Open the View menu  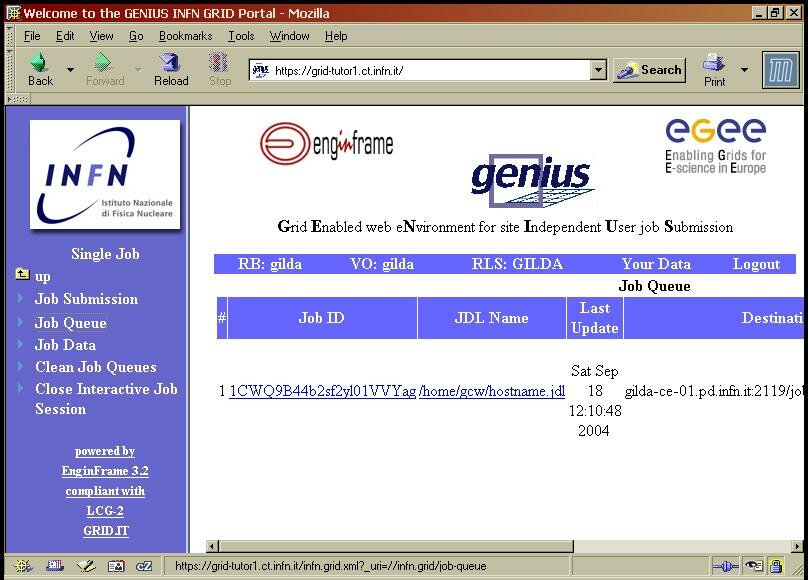pyautogui.click(x=101, y=36)
